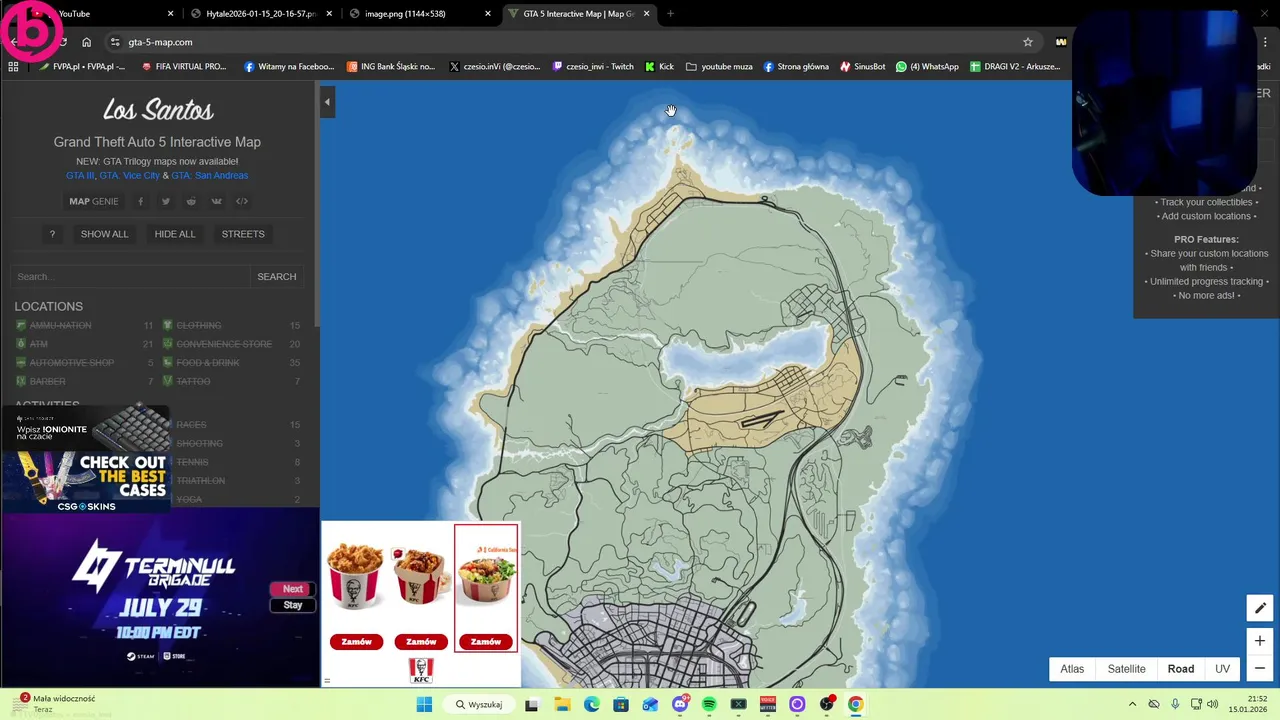Click the Reddit share icon in sidebar
Viewport: 1280px width, 720px height.
click(x=191, y=201)
